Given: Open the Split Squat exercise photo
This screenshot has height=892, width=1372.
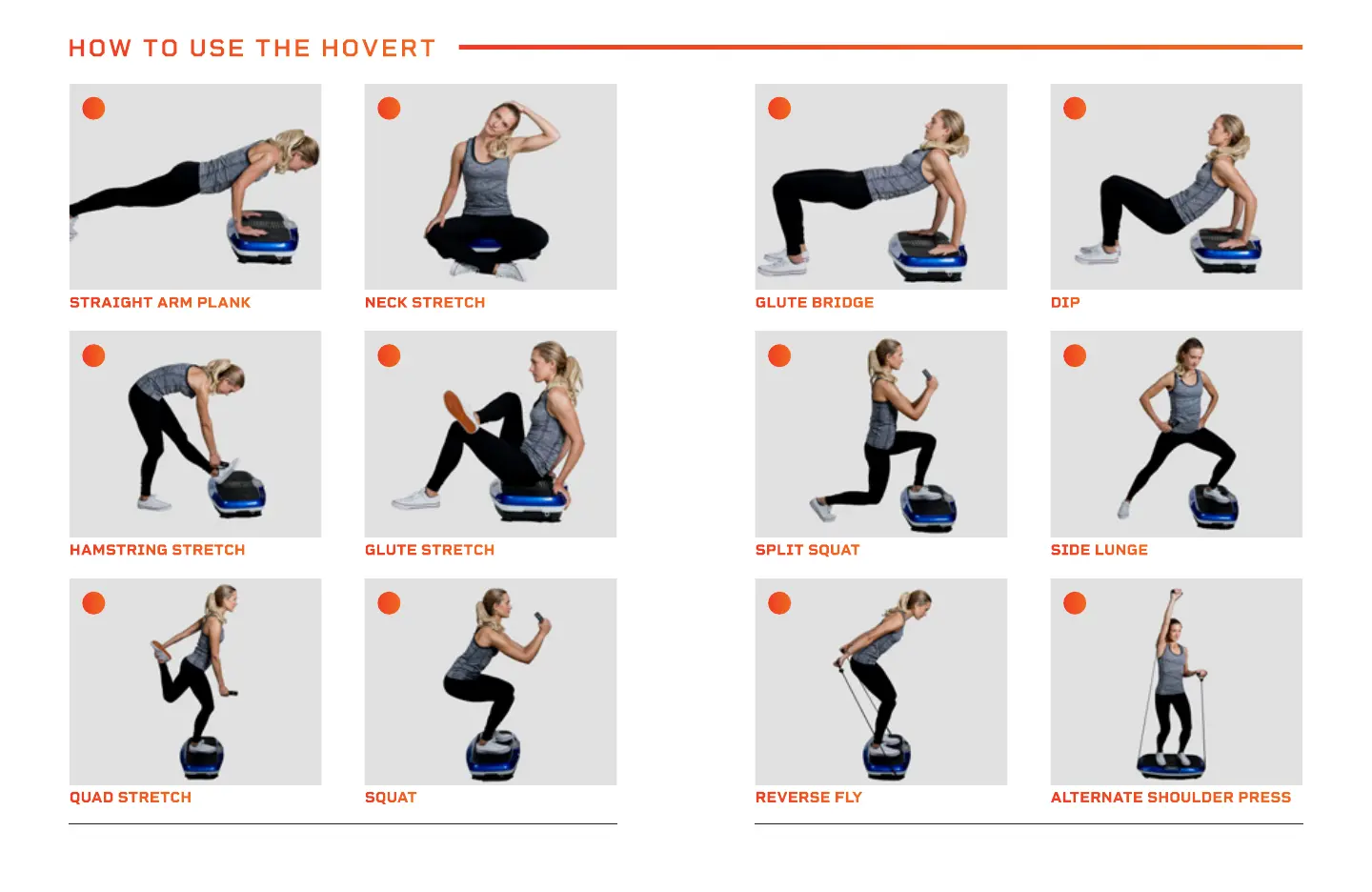Looking at the screenshot, I should (881, 435).
